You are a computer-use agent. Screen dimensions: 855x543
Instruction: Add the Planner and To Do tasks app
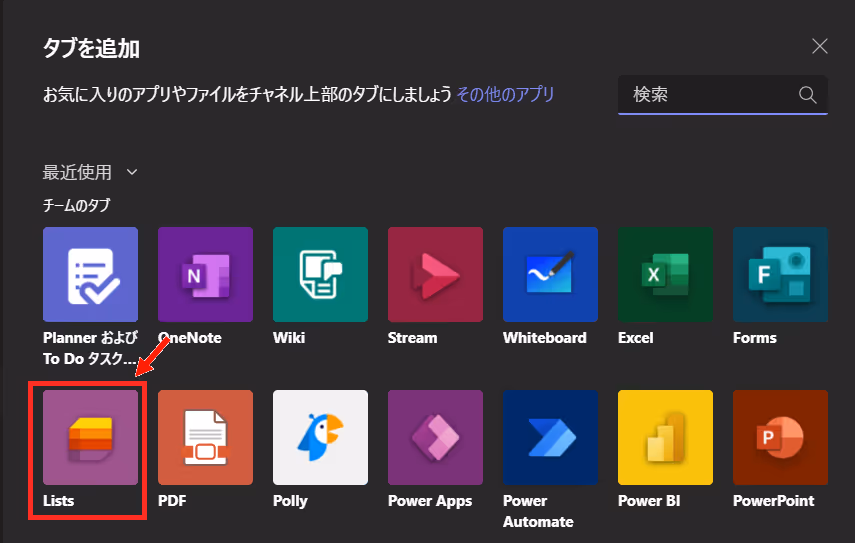91,274
